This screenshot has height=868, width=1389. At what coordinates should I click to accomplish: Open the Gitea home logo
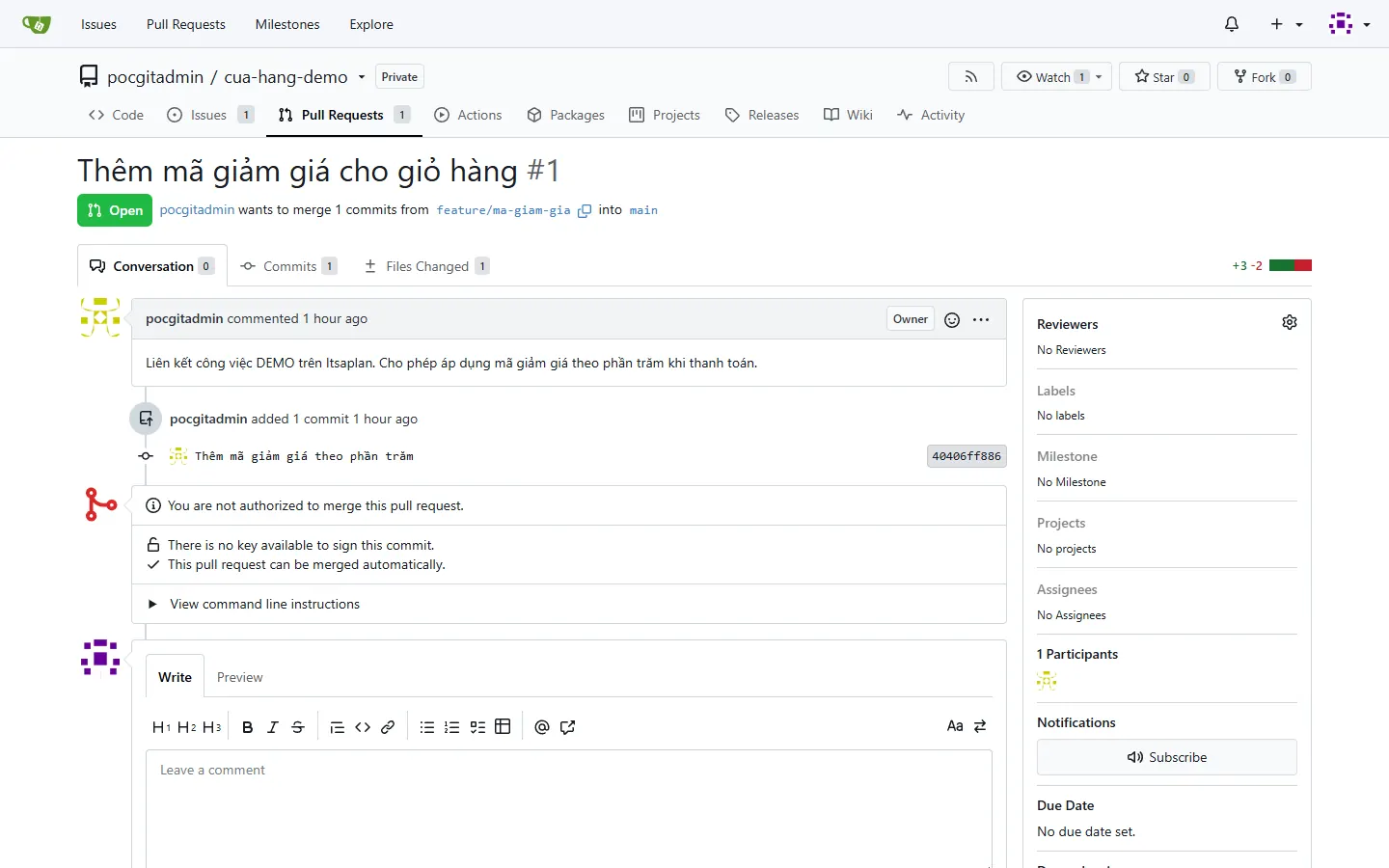point(37,24)
